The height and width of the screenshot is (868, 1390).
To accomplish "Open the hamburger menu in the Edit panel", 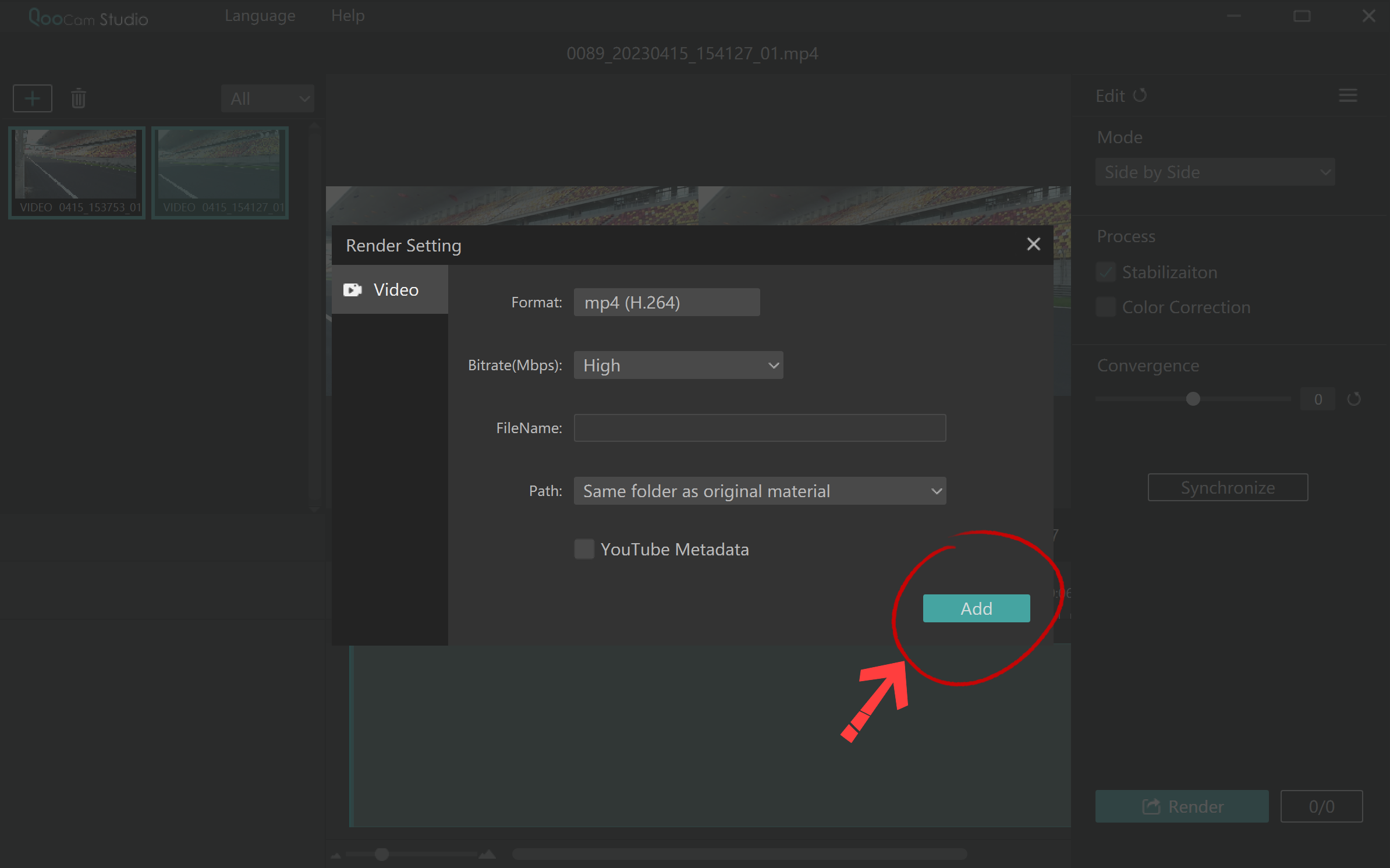I will [x=1348, y=95].
